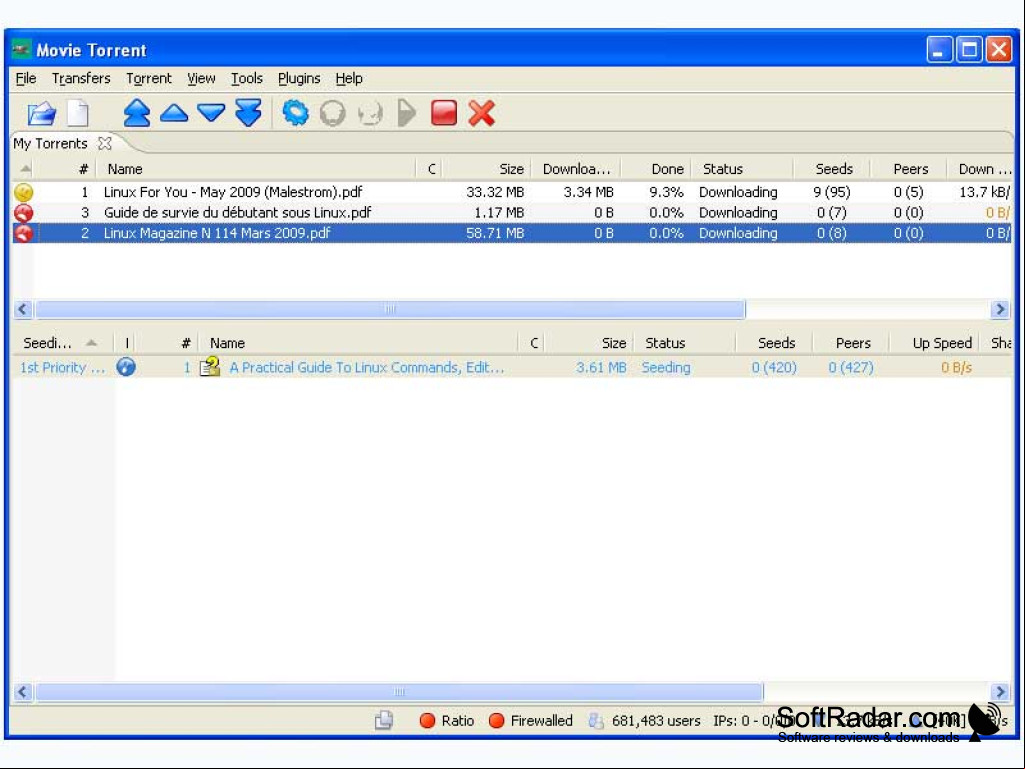Start the torrent with the play icon
Image resolution: width=1025 pixels, height=769 pixels.
pos(406,113)
